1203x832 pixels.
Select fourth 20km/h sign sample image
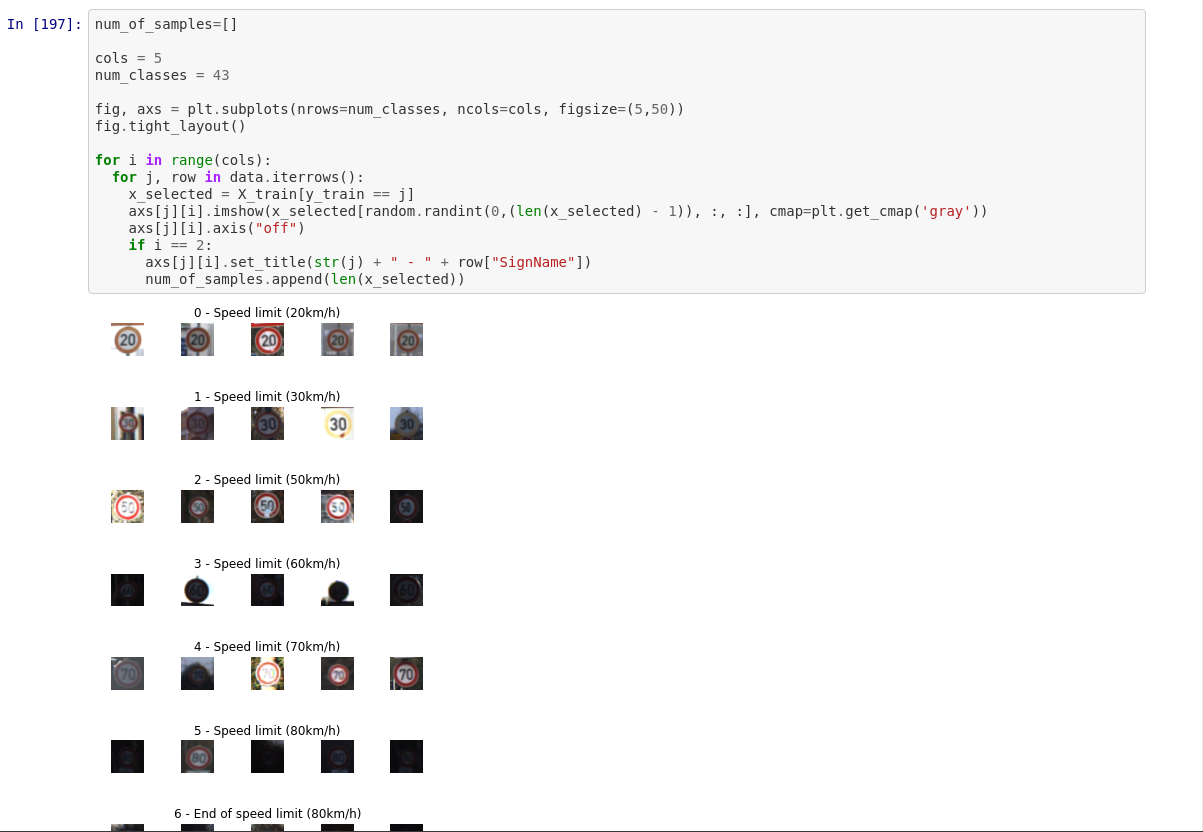coord(337,340)
